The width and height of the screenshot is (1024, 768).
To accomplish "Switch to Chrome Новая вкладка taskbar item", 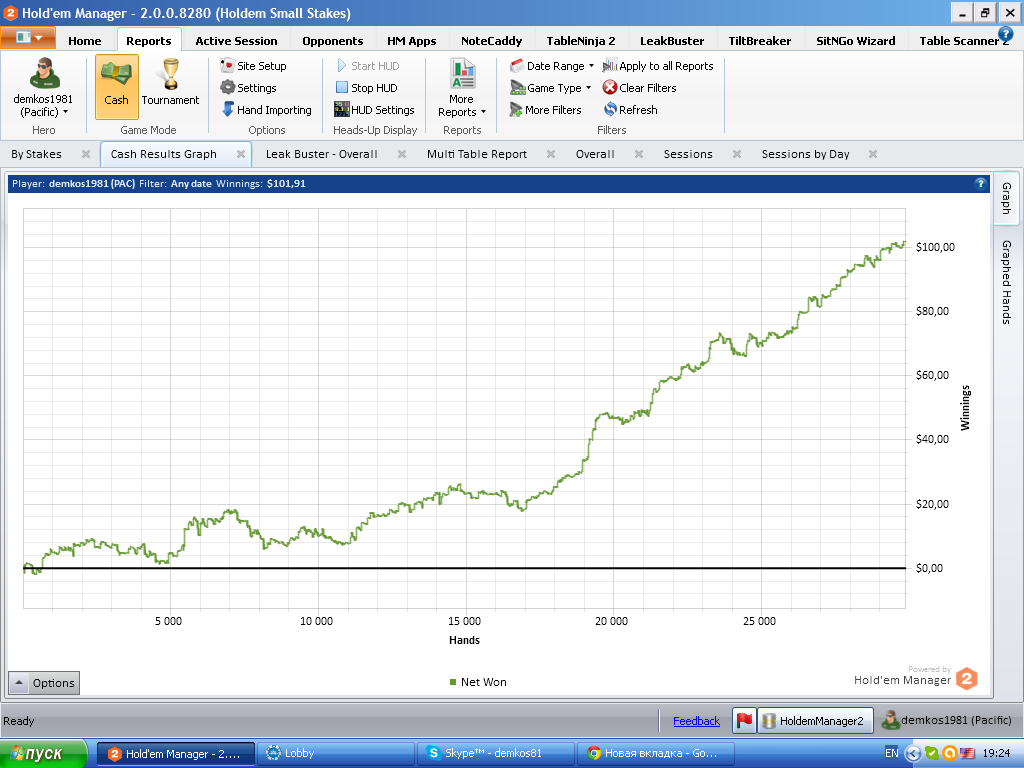I will [656, 754].
